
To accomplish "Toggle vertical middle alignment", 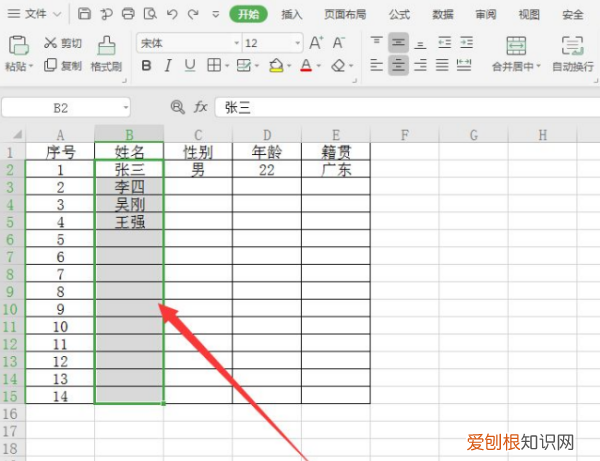I will coord(398,42).
